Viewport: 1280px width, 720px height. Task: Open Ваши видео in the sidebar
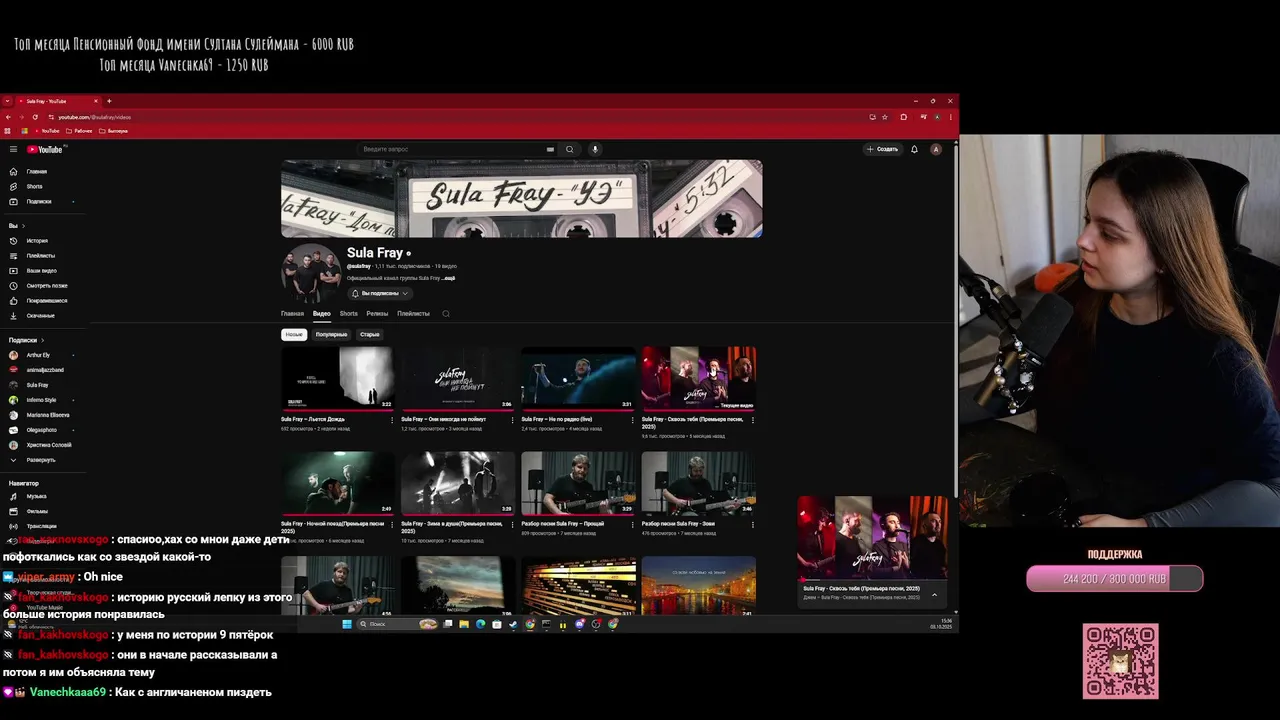click(41, 271)
